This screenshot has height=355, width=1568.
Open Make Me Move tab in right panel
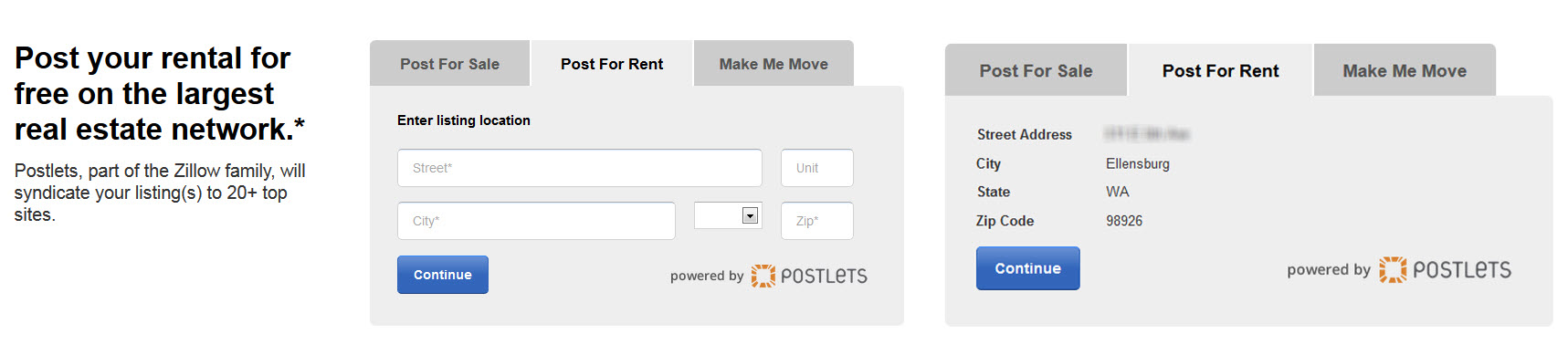pos(1405,70)
